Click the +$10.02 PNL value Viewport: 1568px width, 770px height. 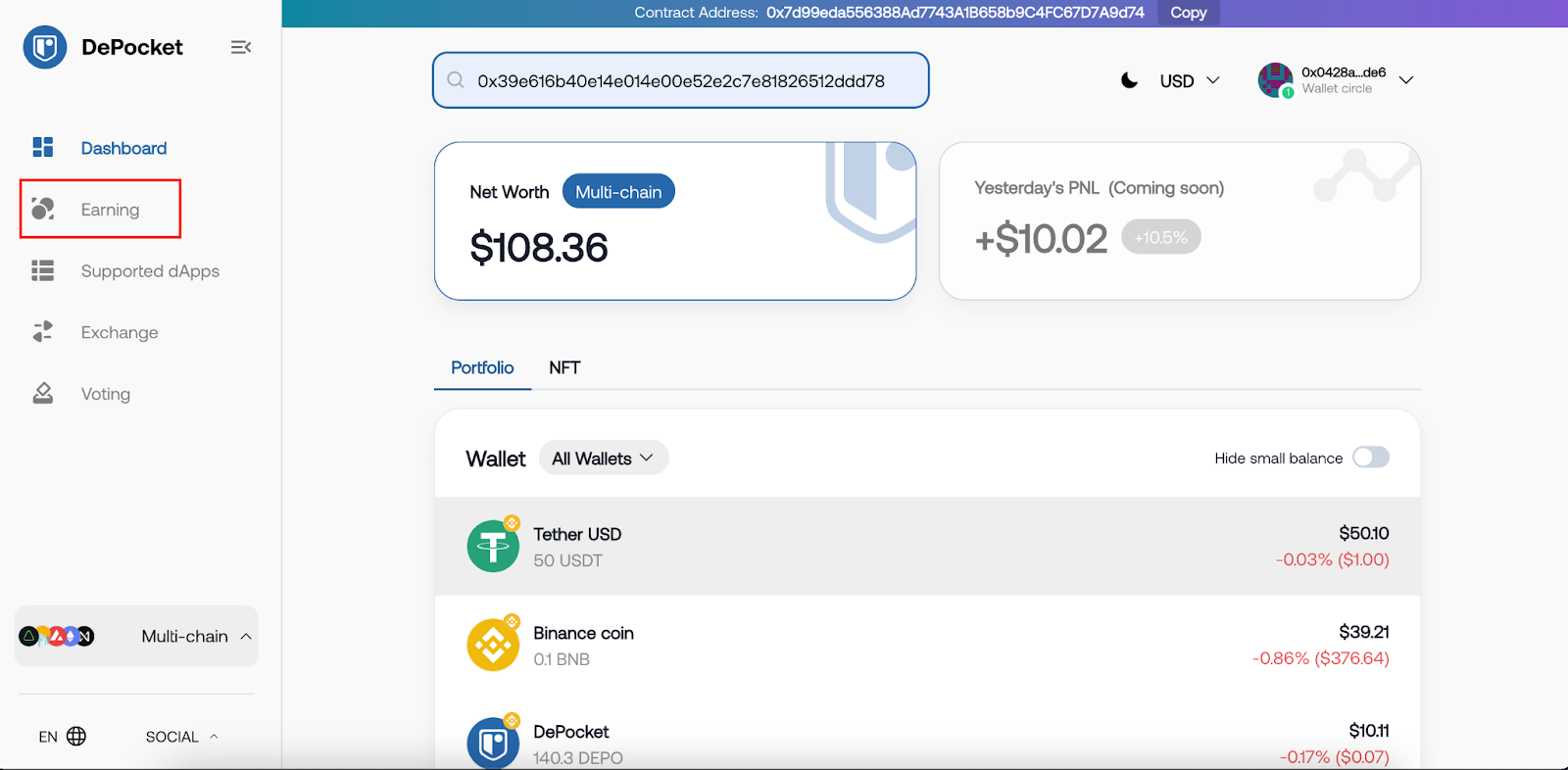(x=1041, y=239)
